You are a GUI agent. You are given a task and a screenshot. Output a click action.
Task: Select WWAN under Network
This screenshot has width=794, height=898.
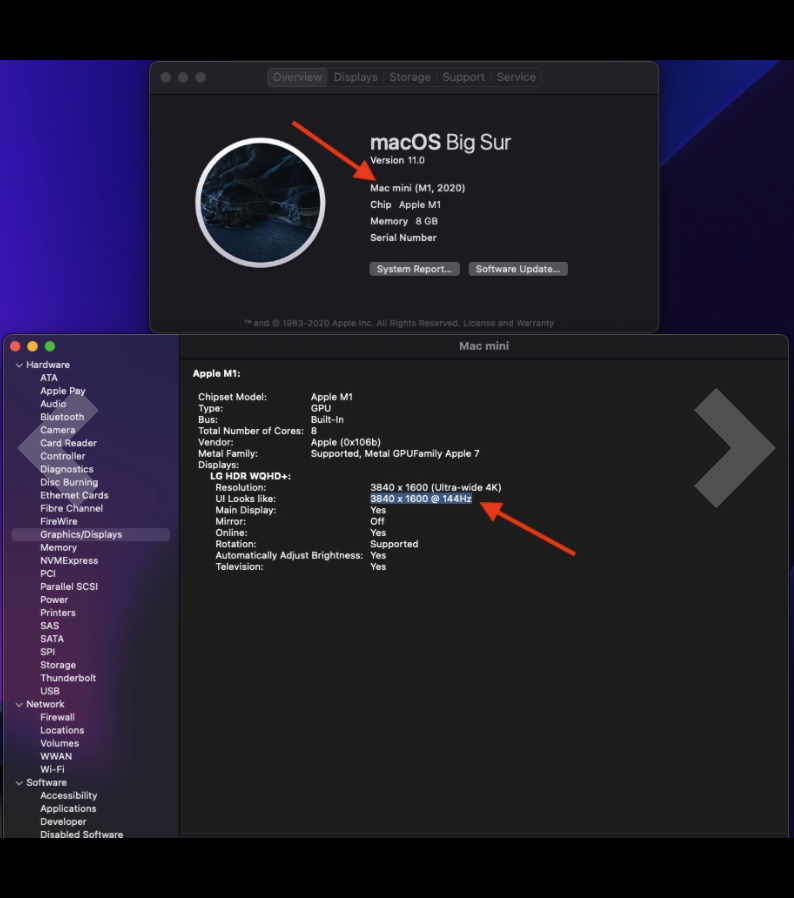56,757
